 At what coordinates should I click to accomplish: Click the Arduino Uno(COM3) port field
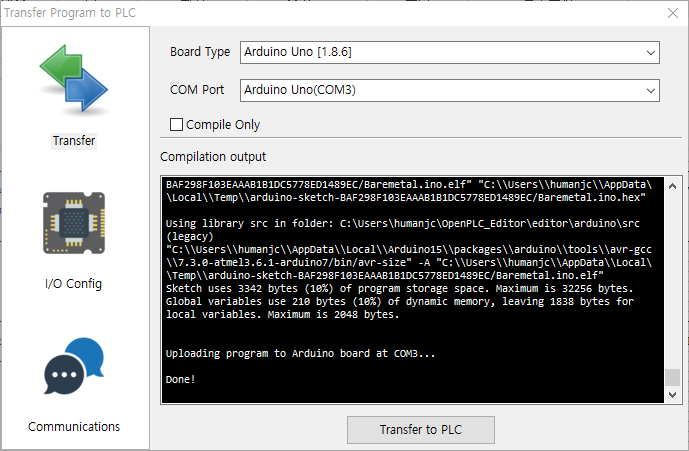[x=450, y=90]
